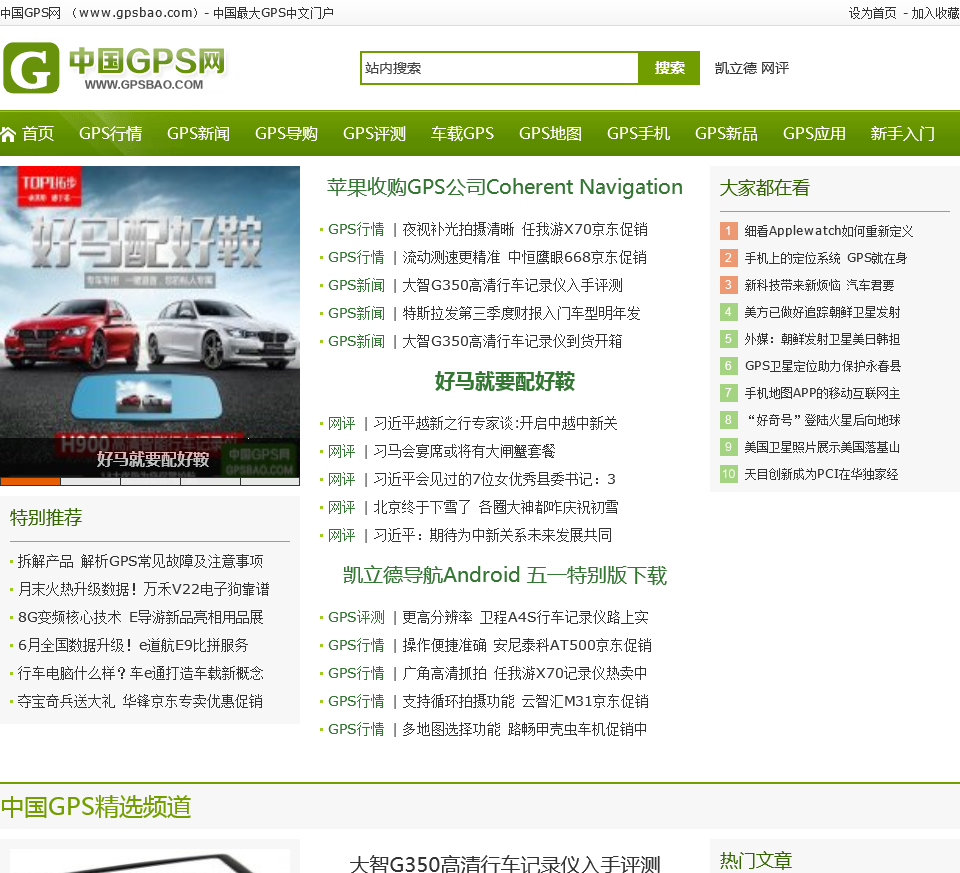
Task: Click the green 搜索 search button
Action: tap(669, 68)
